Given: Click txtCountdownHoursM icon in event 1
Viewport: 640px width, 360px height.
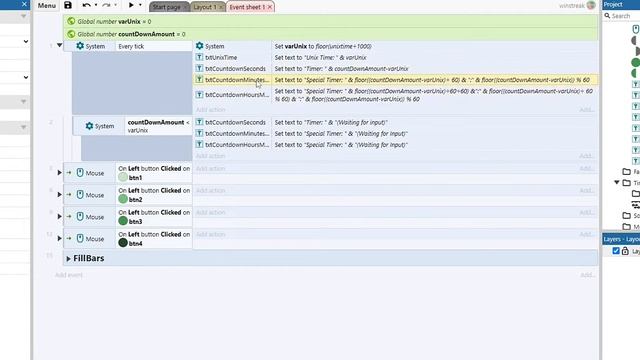Looking at the screenshot, I should [x=199, y=95].
